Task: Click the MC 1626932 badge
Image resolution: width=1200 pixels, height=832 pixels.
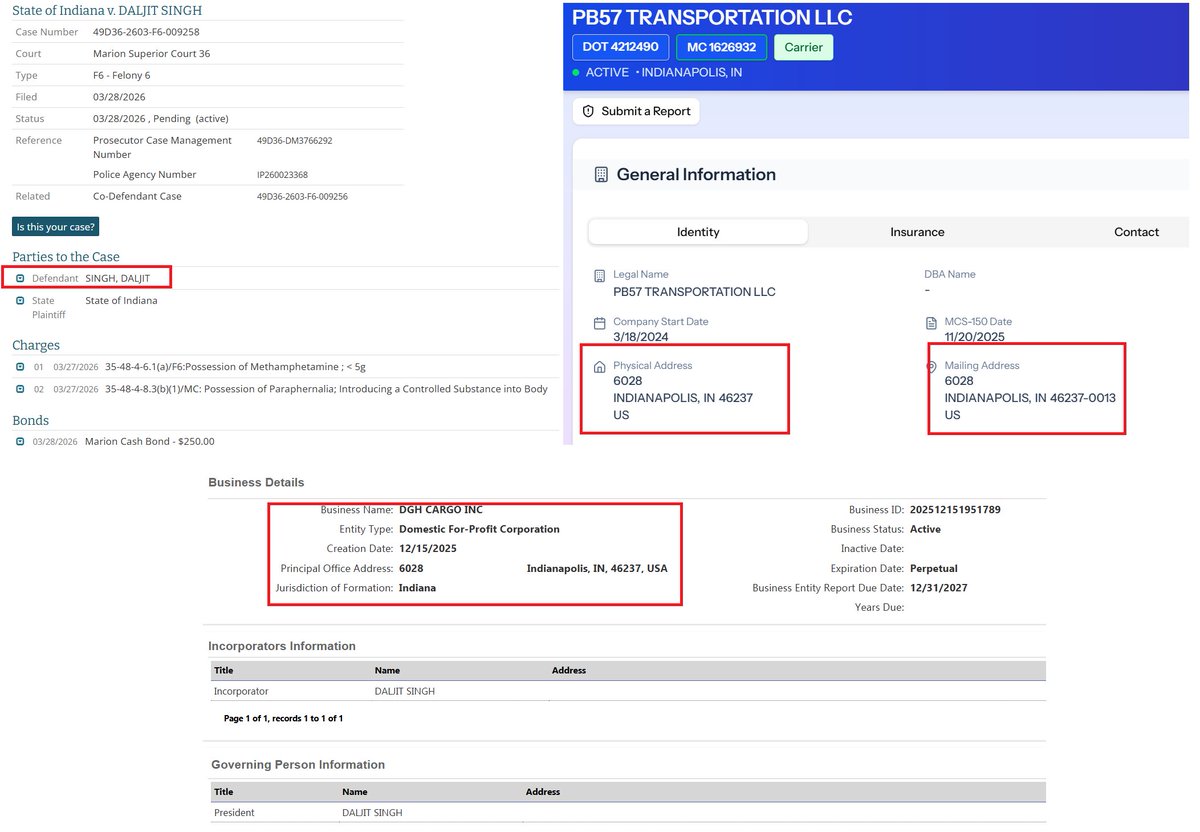Action: tap(722, 47)
